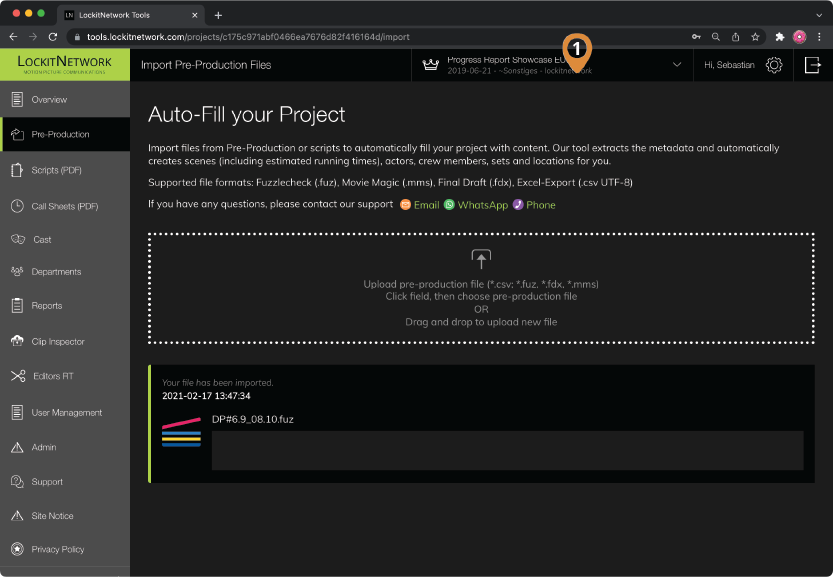Contact support via WhatsApp link

pos(483,205)
